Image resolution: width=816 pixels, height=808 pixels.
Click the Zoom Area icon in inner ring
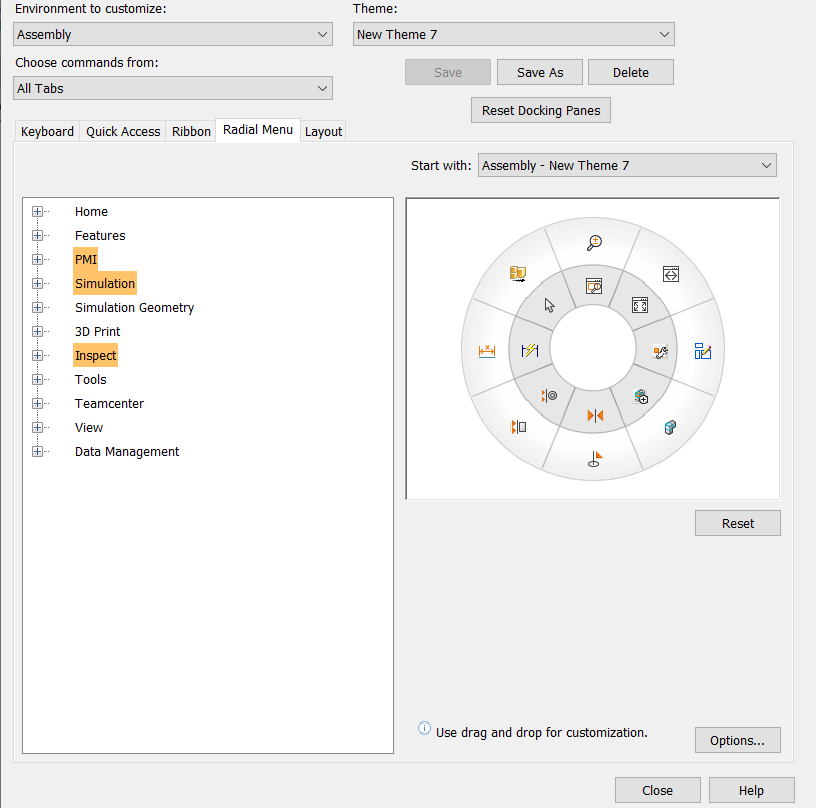tap(594, 286)
